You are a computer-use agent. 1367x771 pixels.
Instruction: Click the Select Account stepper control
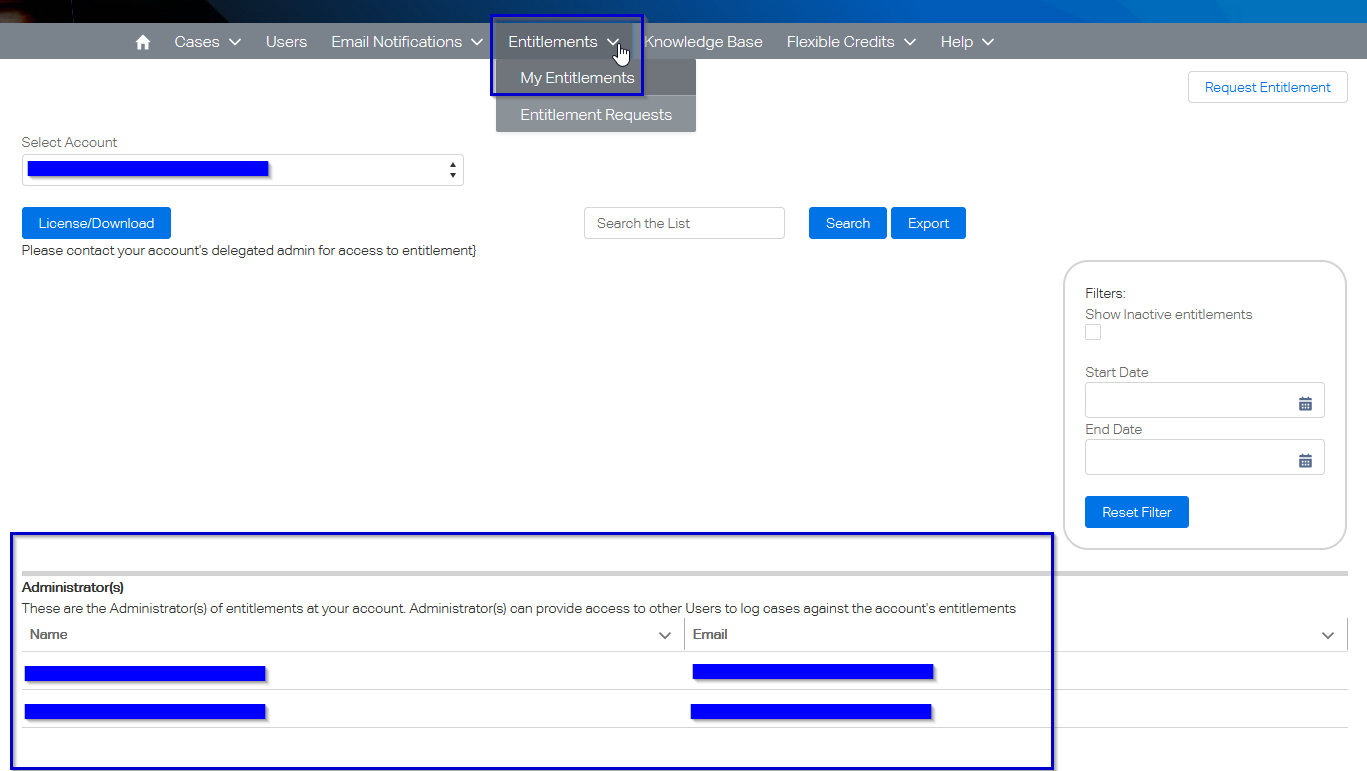point(452,169)
